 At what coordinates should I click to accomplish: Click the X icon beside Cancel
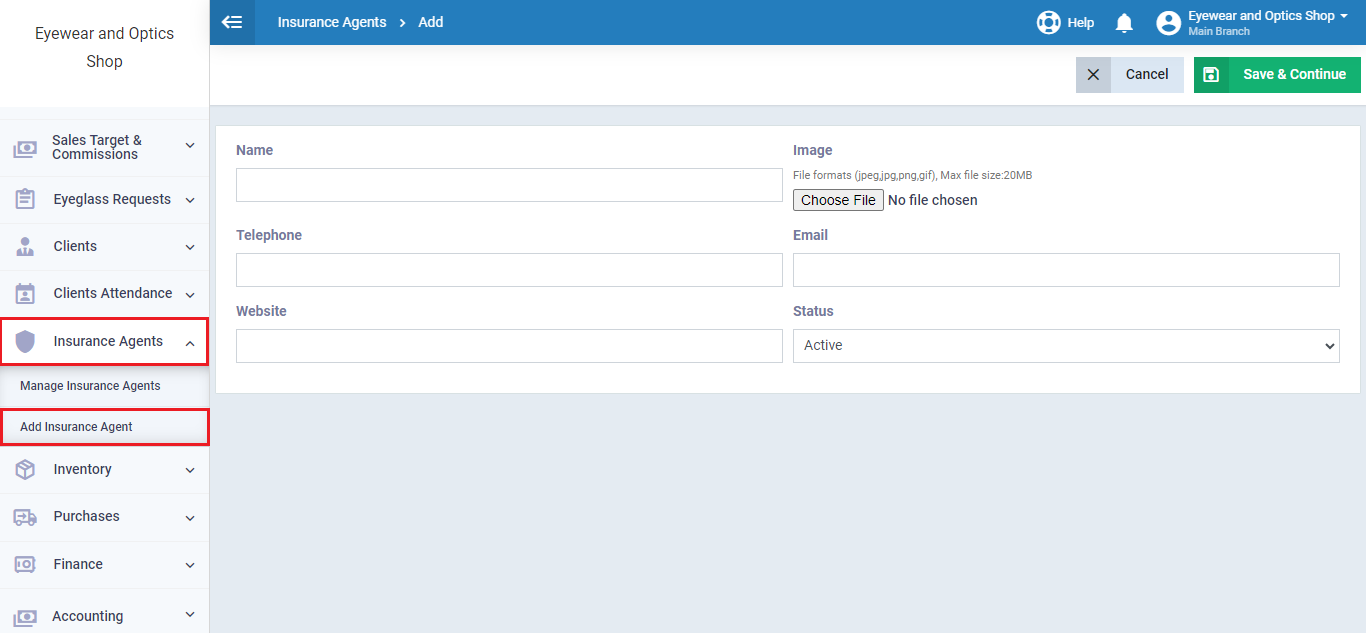1093,74
